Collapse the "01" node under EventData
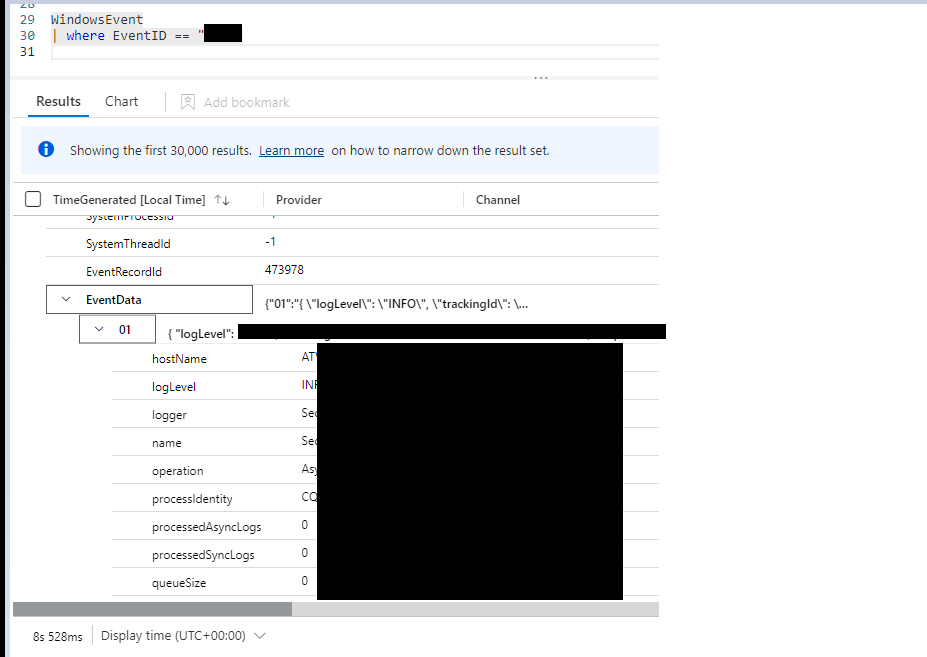Screen dimensions: 927x657 [x=98, y=328]
